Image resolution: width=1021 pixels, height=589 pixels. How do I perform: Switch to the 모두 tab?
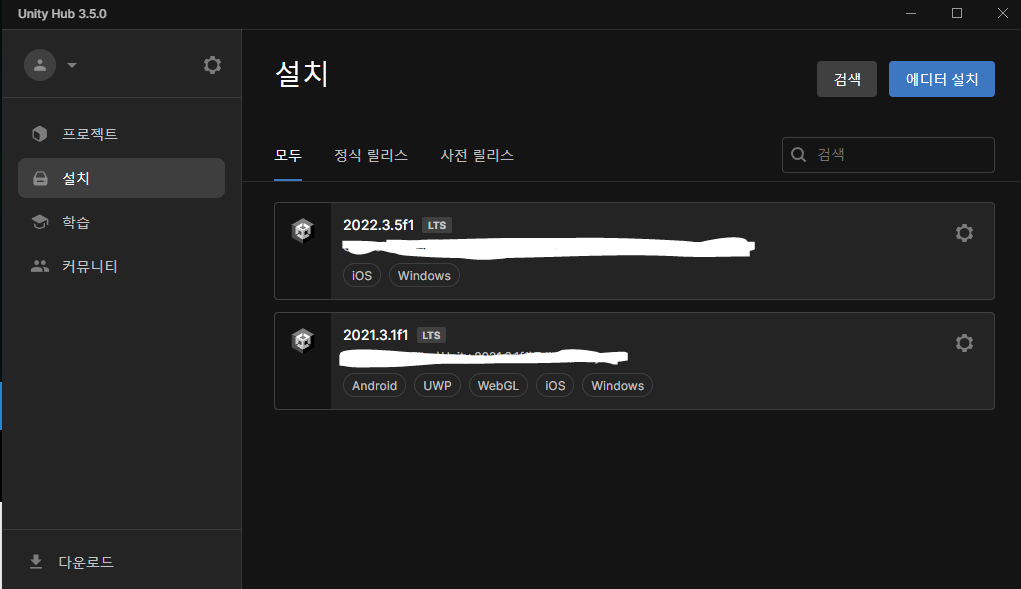[x=288, y=156]
